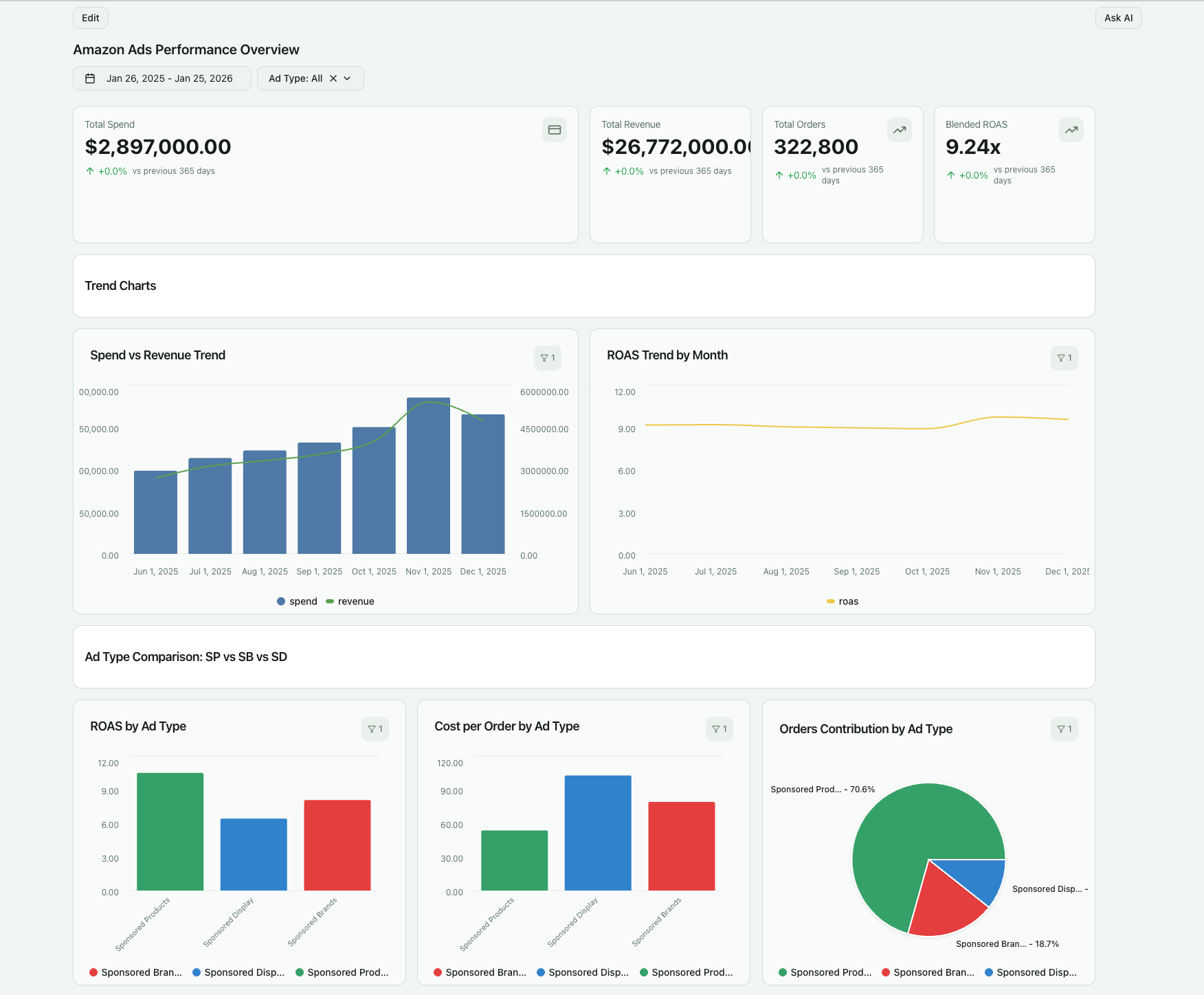Open the filter icon on ROAS by Ad Type

tap(375, 728)
